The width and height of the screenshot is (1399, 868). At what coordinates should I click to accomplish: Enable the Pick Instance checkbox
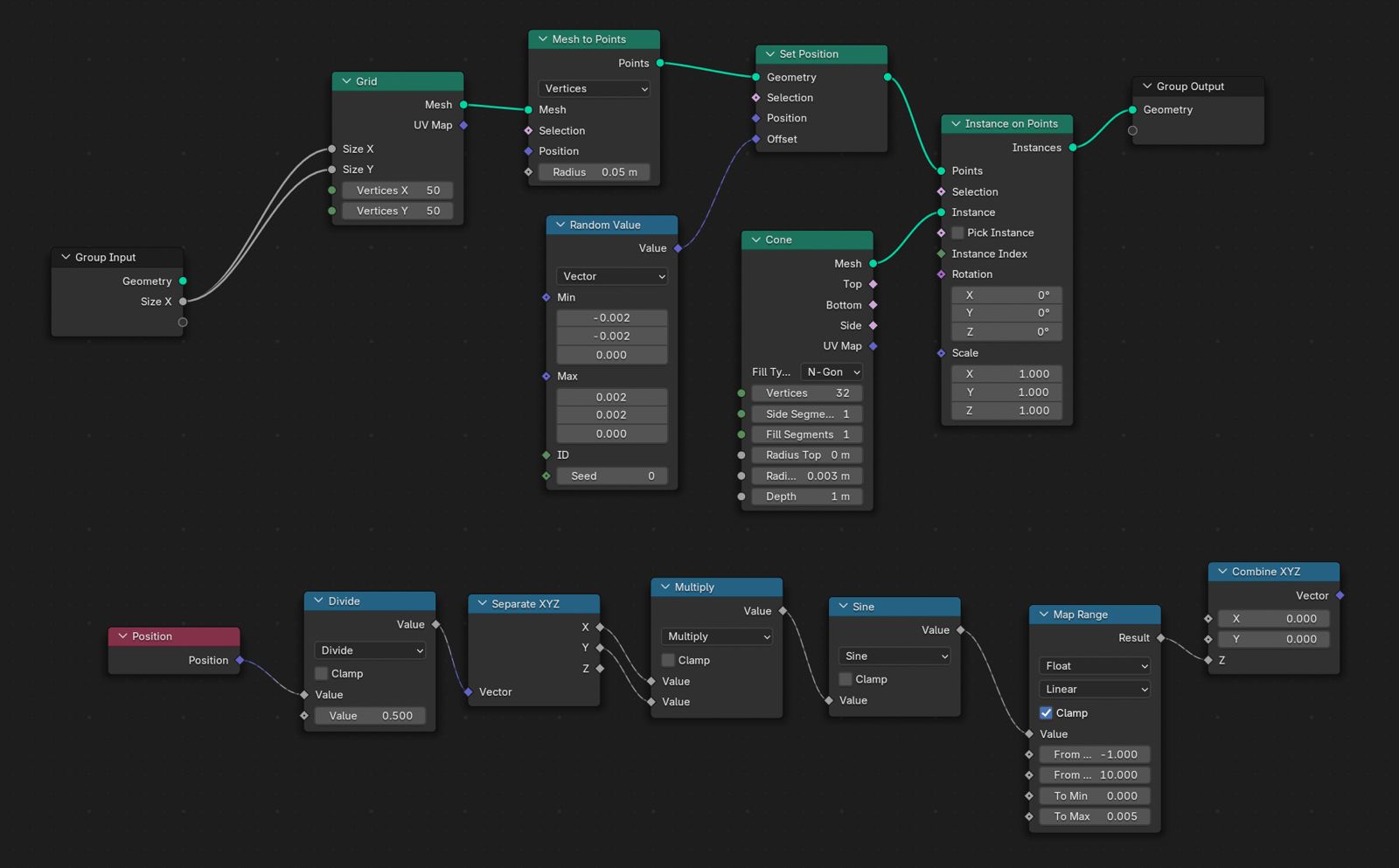point(957,233)
